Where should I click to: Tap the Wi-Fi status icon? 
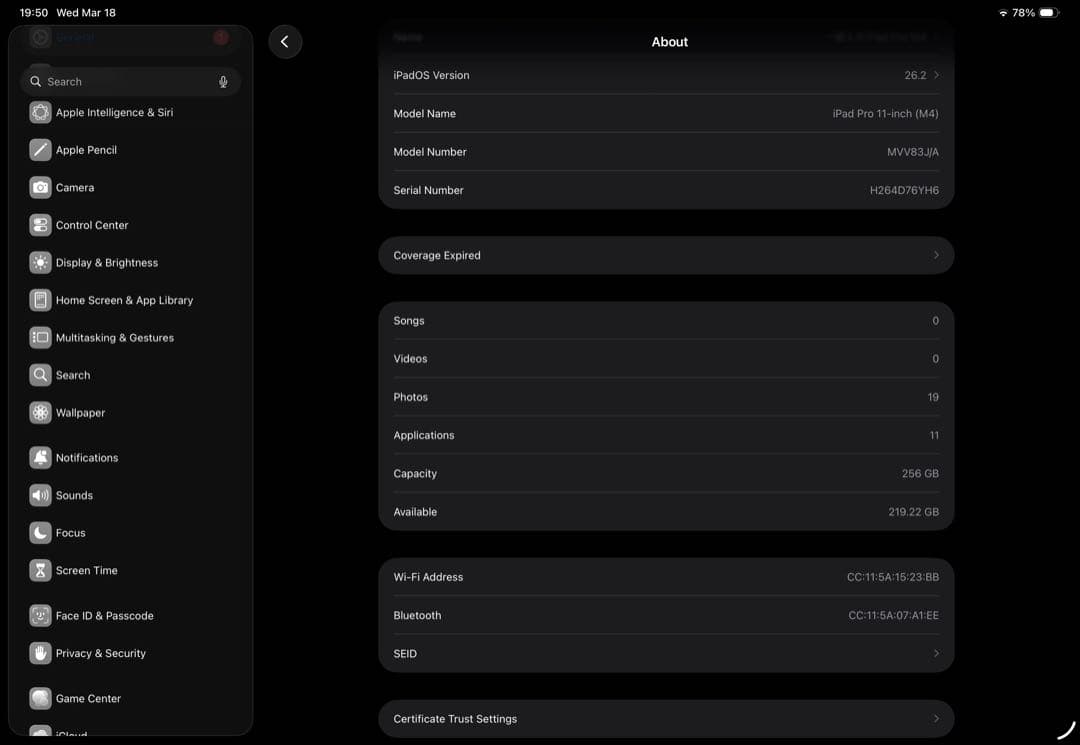tap(1003, 12)
